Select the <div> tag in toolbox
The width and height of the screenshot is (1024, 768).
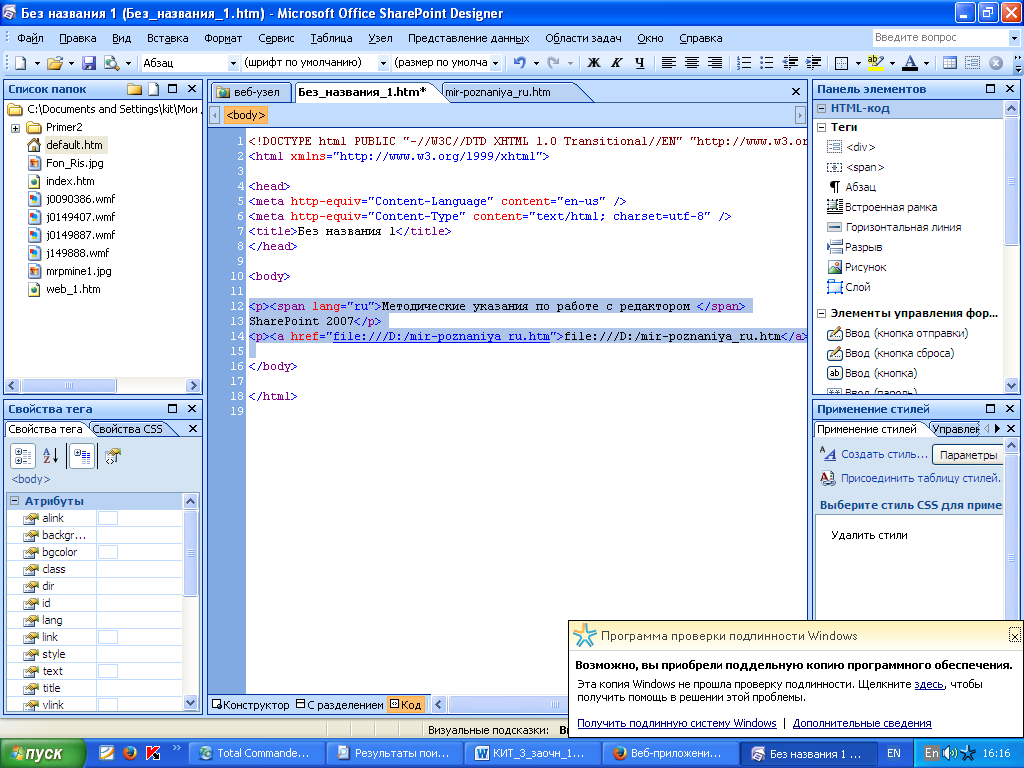tap(860, 147)
